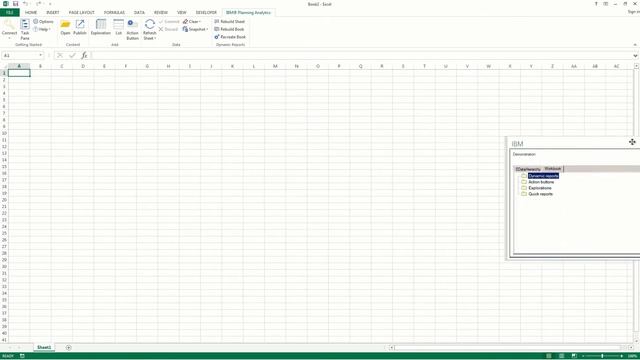Open the Help dropdown in ribbon
Image resolution: width=640 pixels, height=360 pixels.
(42, 29)
